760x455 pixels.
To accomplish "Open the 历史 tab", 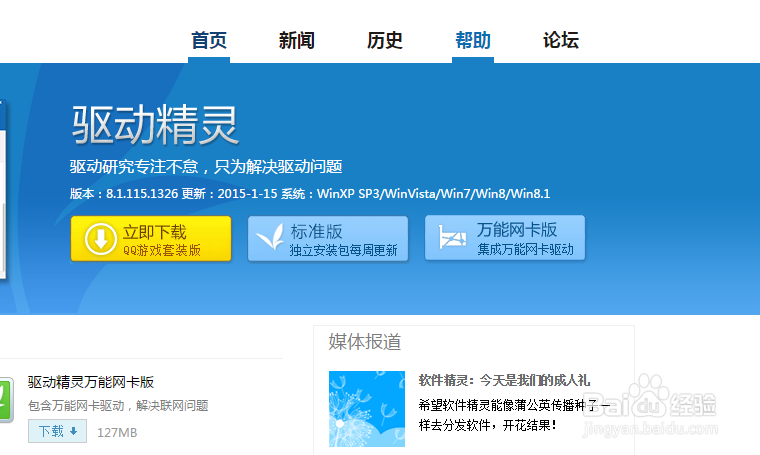I will (x=385, y=40).
